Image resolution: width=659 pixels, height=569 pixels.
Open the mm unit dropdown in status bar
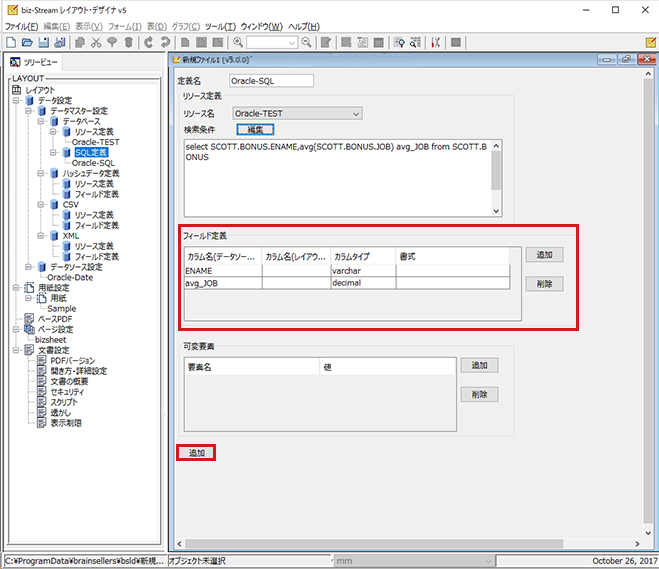pyautogui.click(x=414, y=561)
